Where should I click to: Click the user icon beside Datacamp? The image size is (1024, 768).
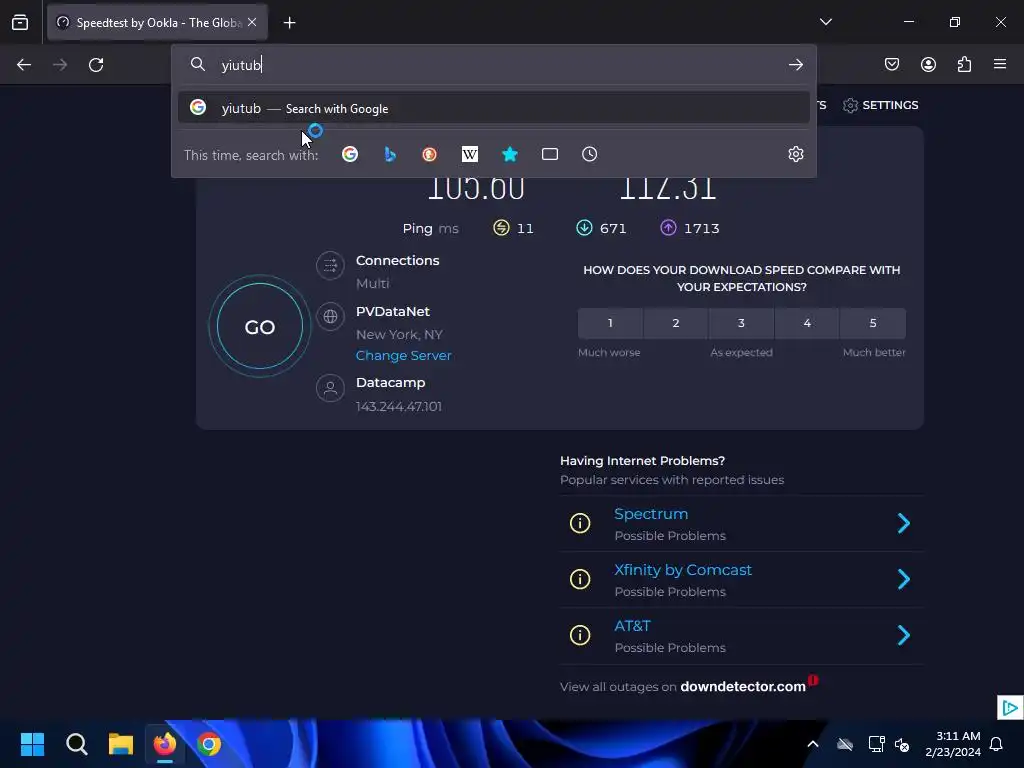point(330,389)
